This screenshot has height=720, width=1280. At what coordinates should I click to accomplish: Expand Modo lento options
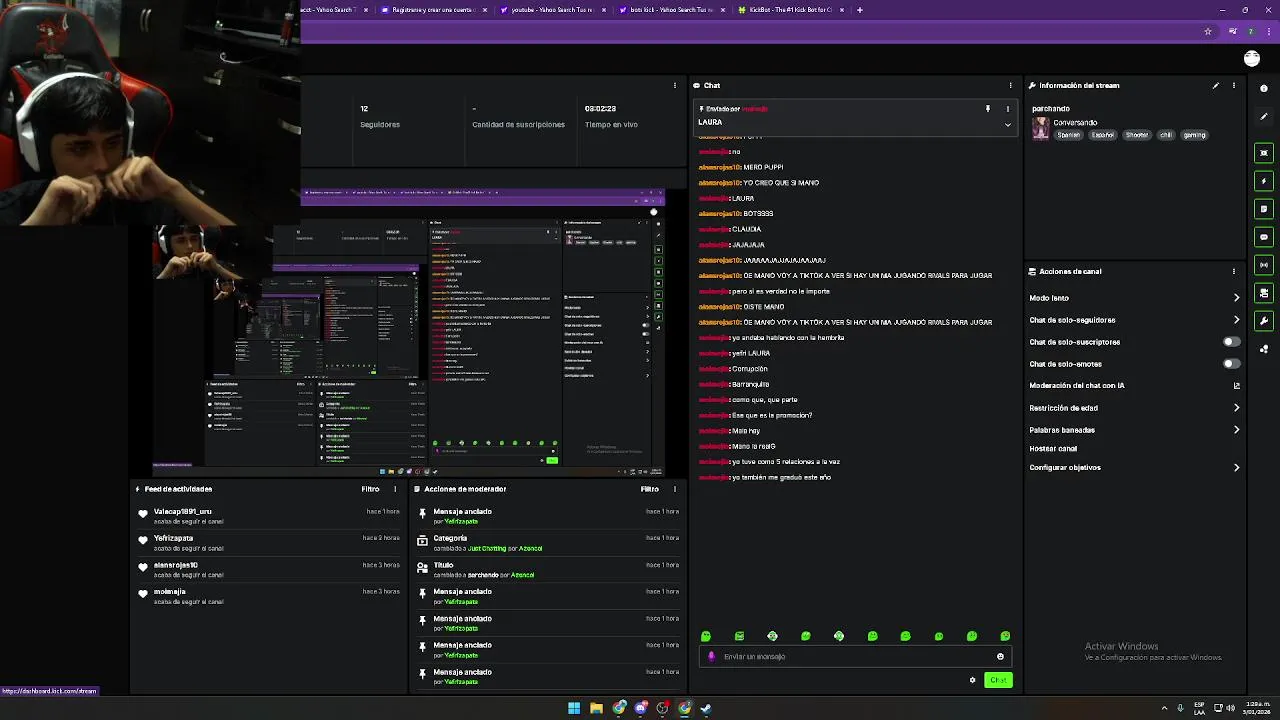point(1236,298)
